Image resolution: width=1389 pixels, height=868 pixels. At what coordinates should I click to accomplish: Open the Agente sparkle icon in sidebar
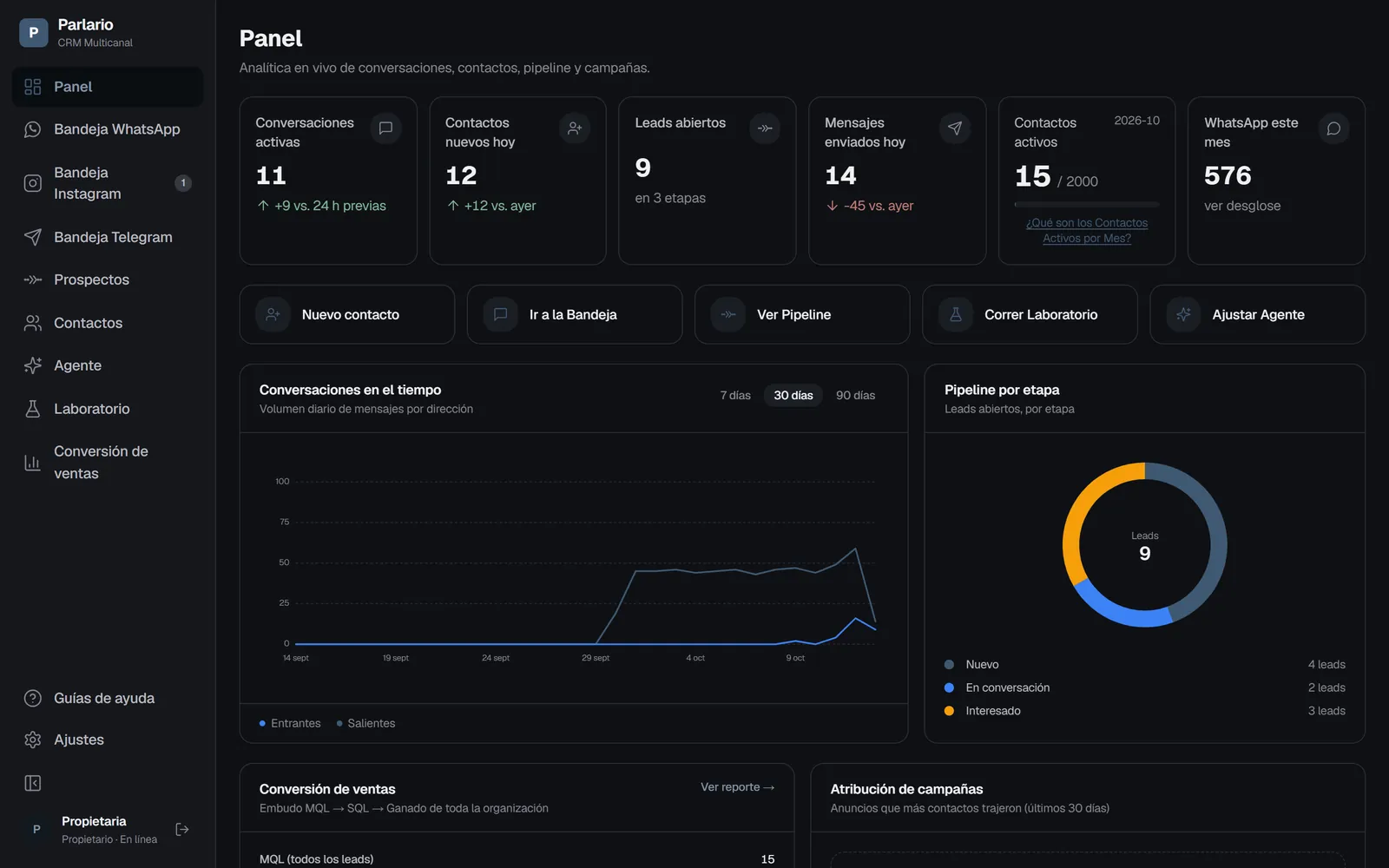click(32, 365)
